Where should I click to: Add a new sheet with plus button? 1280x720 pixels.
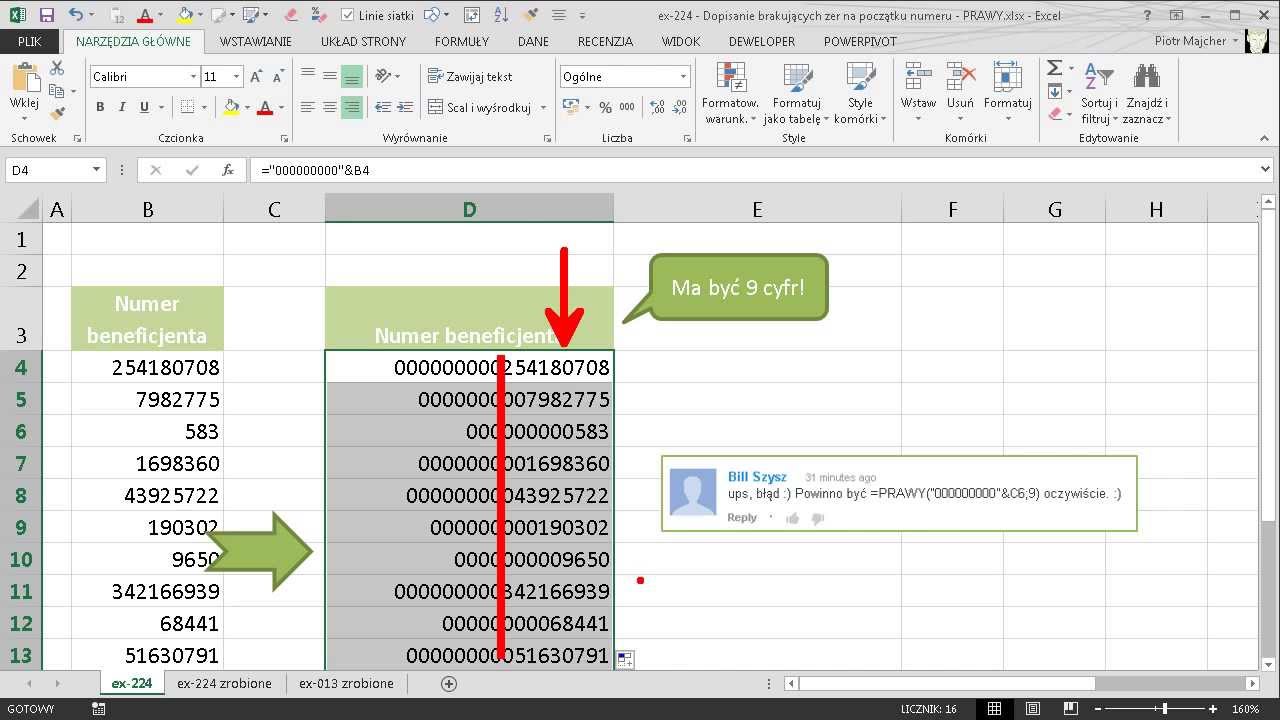point(449,684)
